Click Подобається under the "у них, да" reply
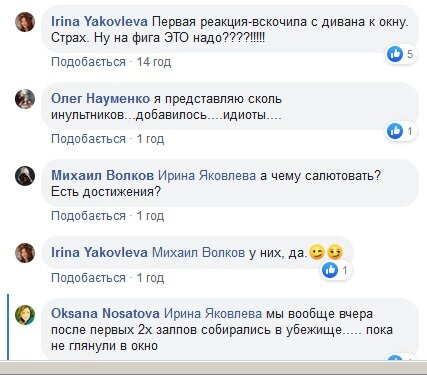This screenshot has height=375, width=427. (x=88, y=278)
